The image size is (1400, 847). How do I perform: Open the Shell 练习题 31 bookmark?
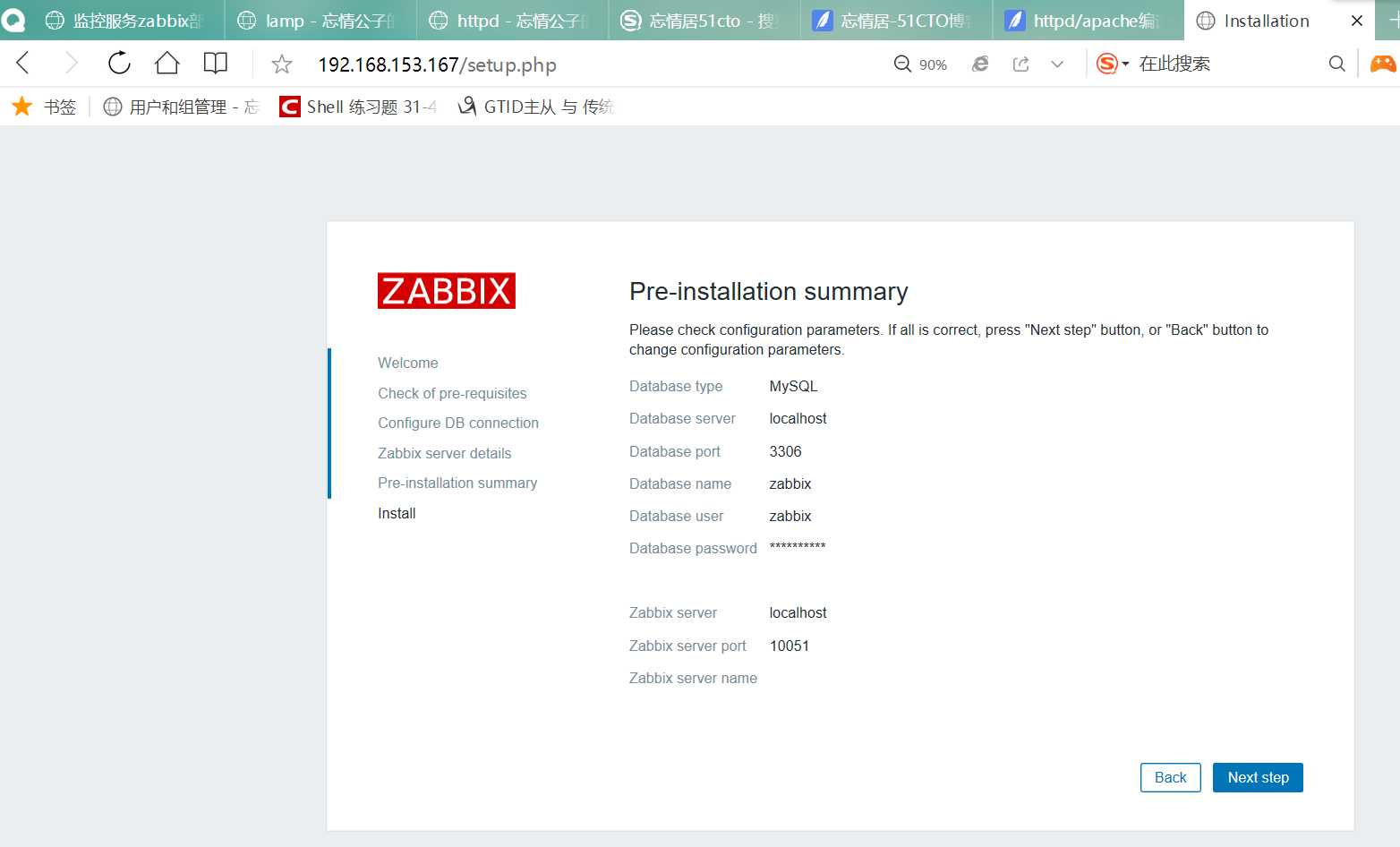pyautogui.click(x=358, y=107)
